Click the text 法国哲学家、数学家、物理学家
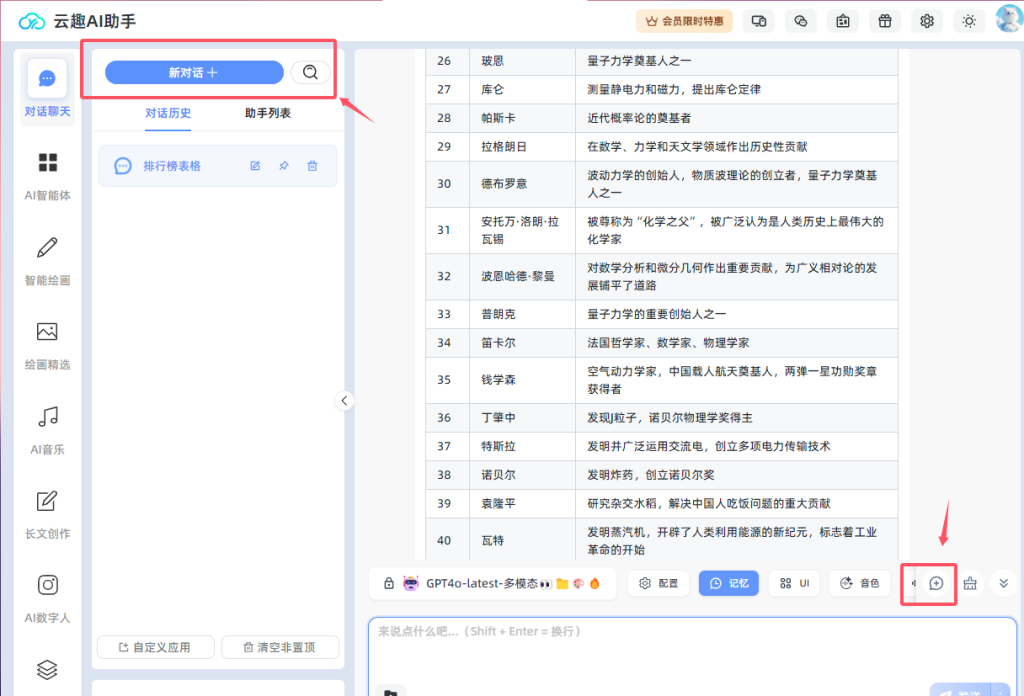 (667, 343)
